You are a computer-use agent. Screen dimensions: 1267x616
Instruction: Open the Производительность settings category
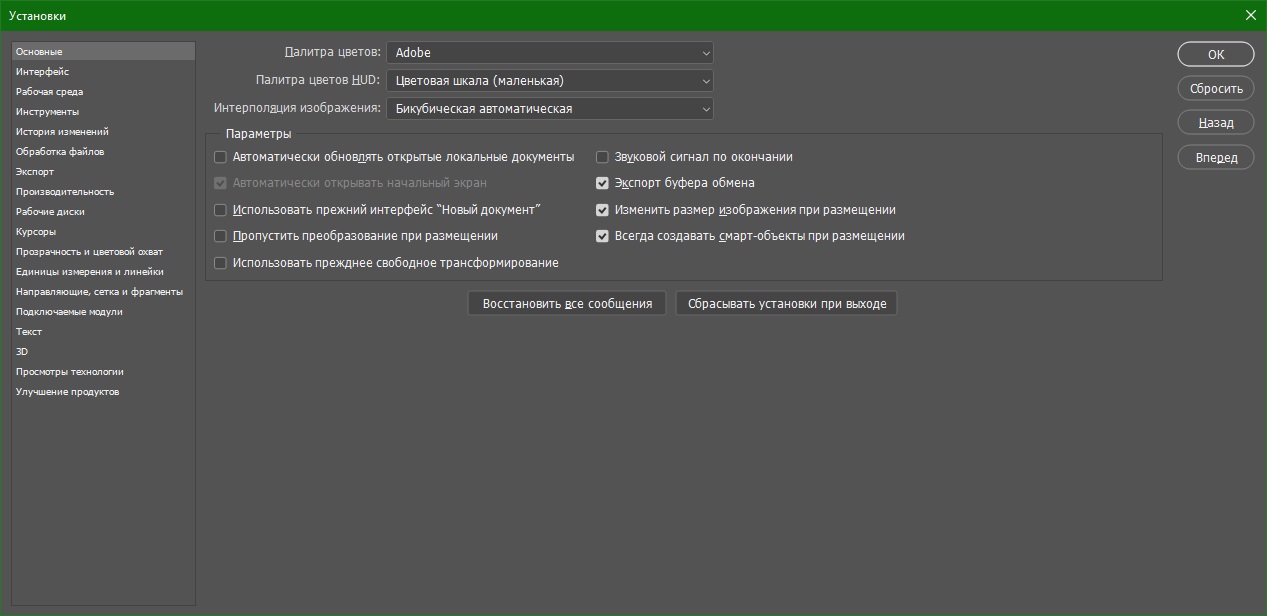coord(65,192)
